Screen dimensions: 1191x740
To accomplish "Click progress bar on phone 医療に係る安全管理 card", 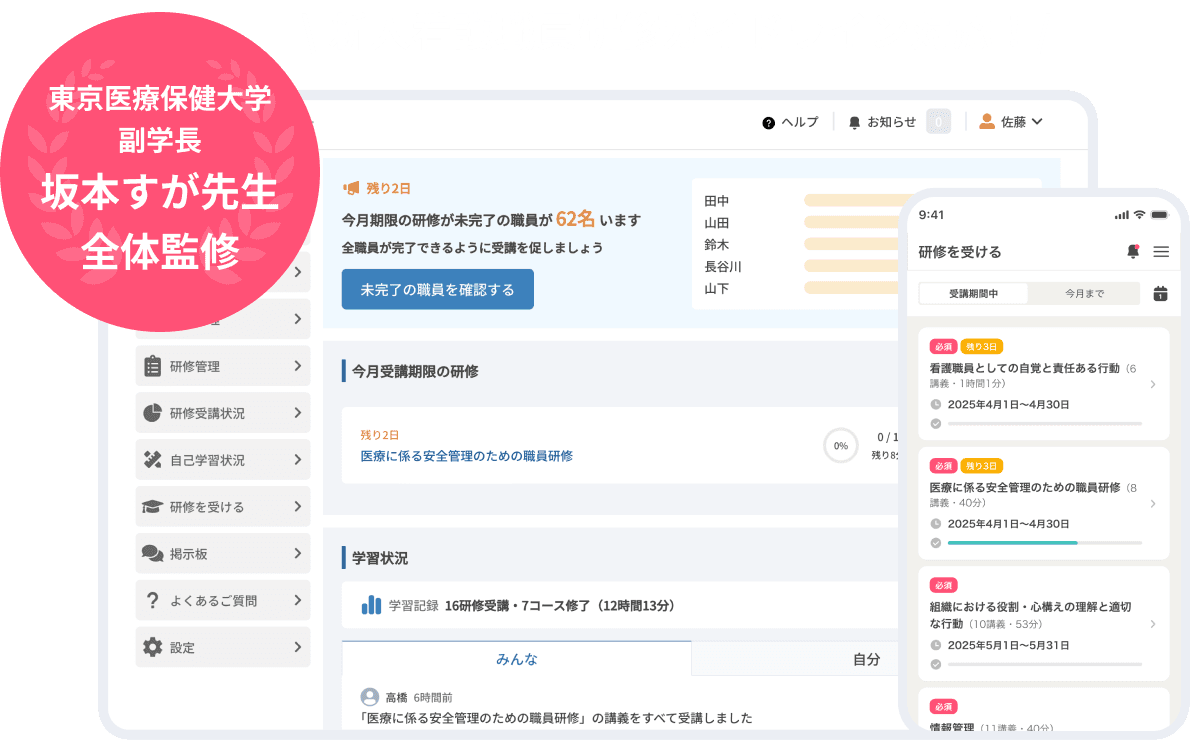I will 1044,542.
